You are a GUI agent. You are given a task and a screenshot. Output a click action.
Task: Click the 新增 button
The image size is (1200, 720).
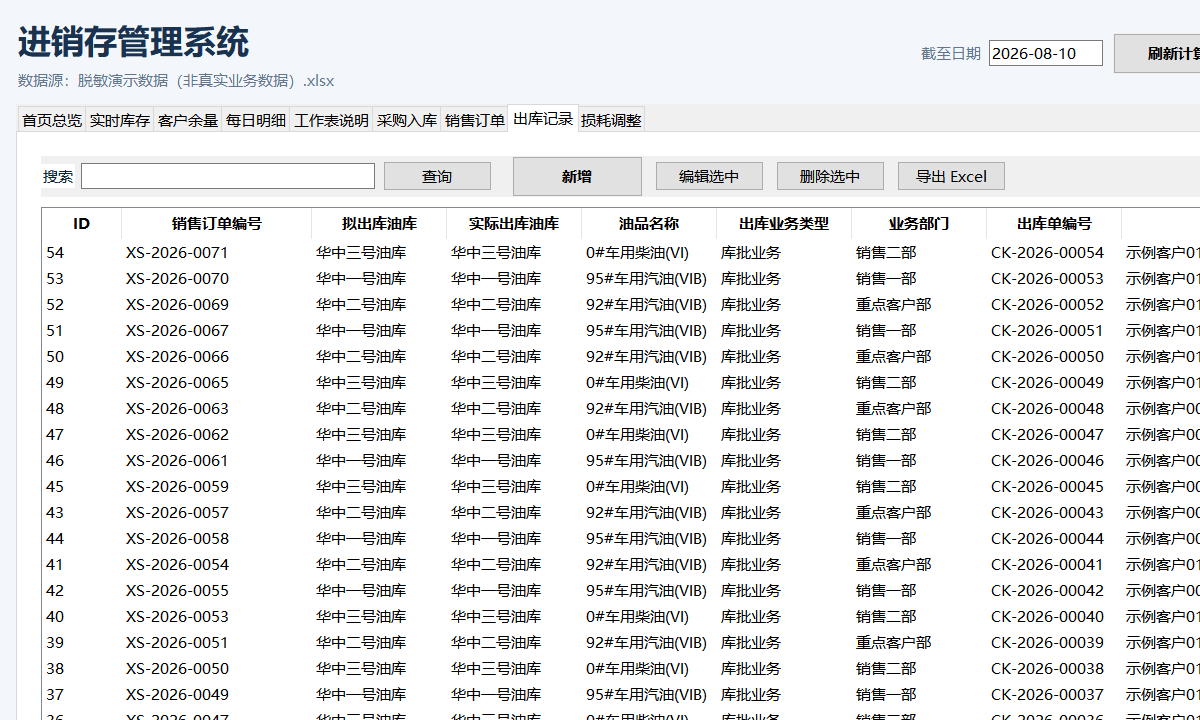(577, 176)
